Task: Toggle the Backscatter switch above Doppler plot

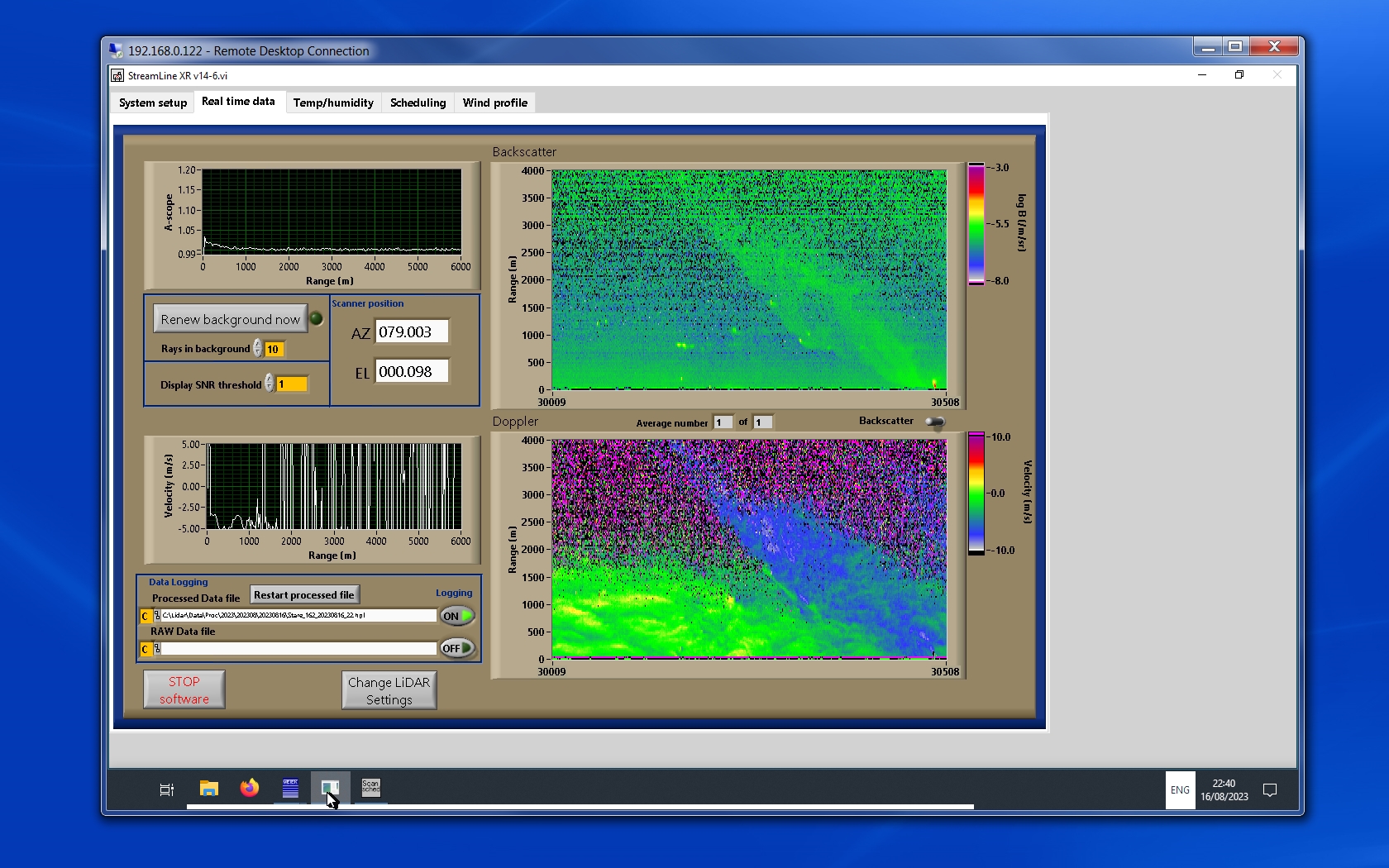Action: 934,422
